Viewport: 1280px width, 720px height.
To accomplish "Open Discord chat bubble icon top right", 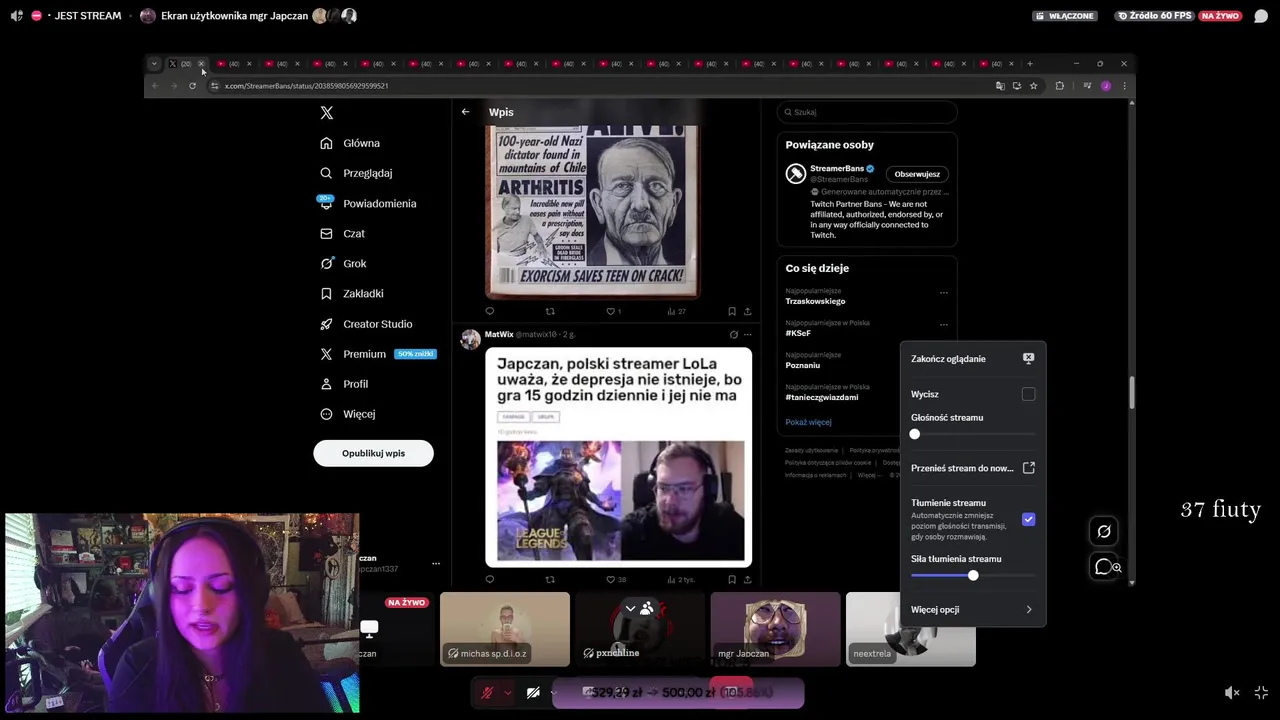I will (x=1261, y=16).
